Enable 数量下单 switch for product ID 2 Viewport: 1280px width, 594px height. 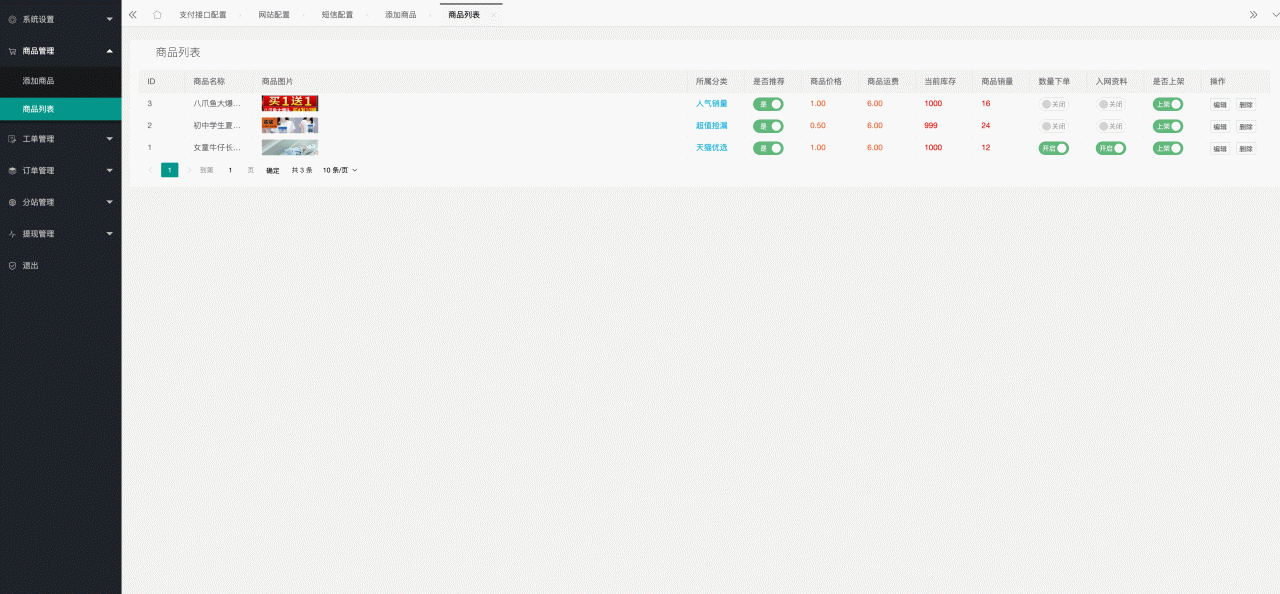1054,126
